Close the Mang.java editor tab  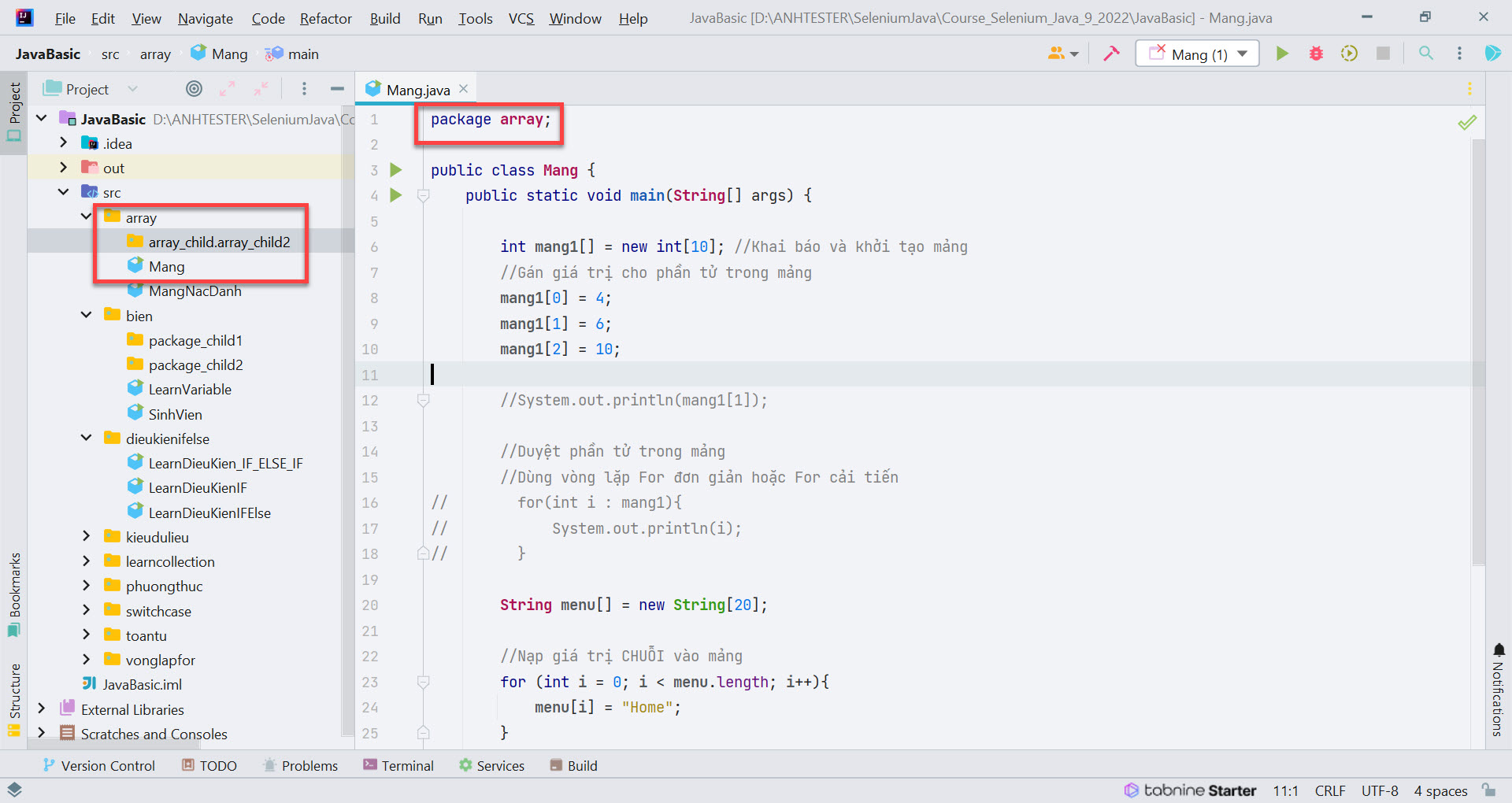(464, 89)
